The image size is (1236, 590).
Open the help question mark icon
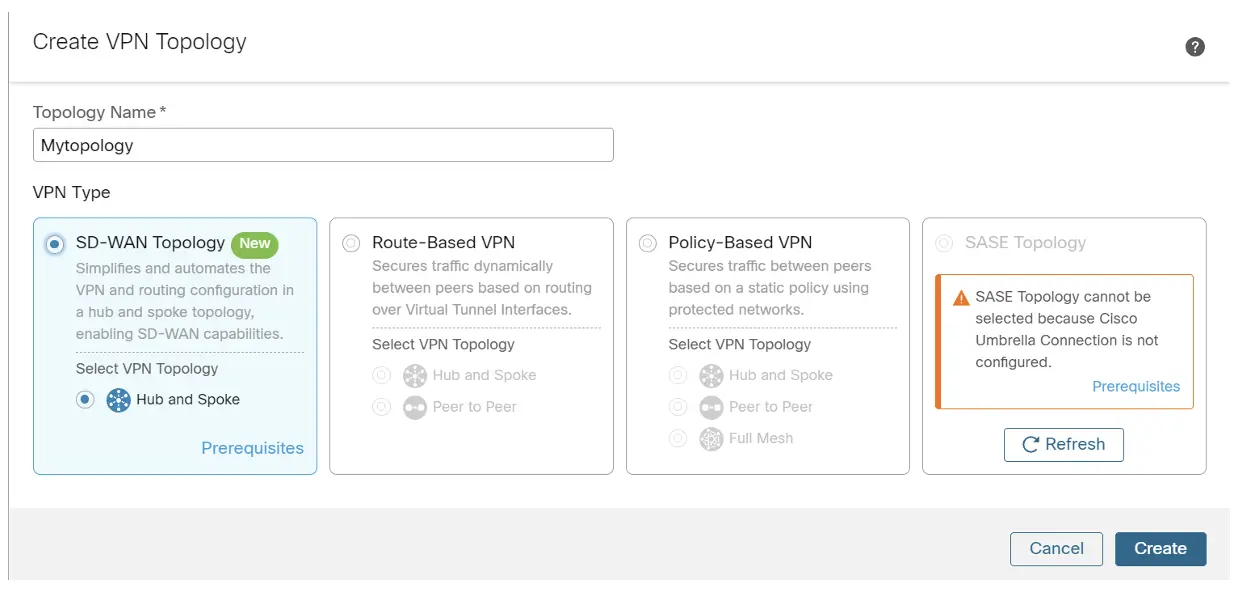pyautogui.click(x=1194, y=47)
